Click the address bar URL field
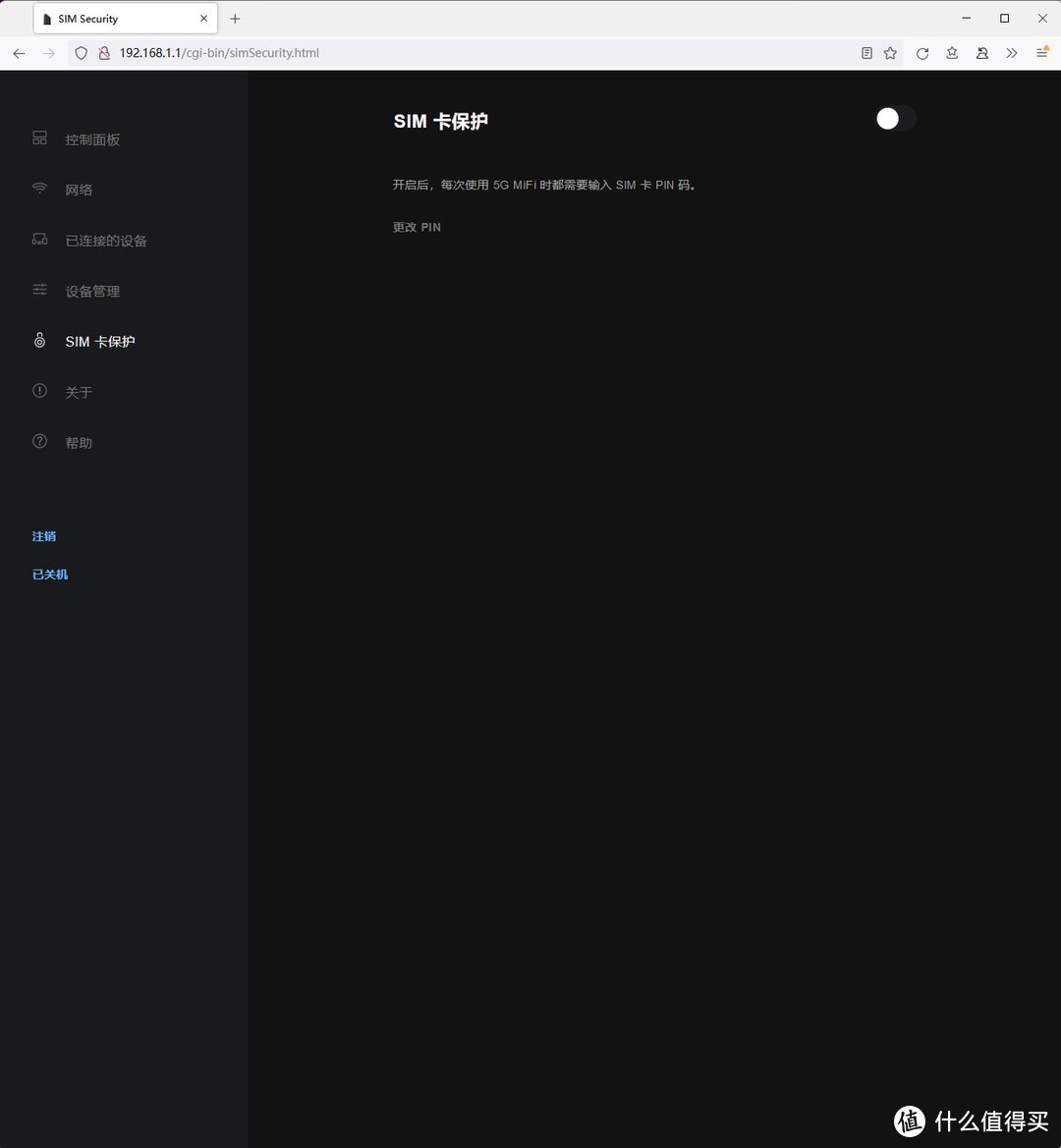The height and width of the screenshot is (1148, 1061). pos(483,53)
